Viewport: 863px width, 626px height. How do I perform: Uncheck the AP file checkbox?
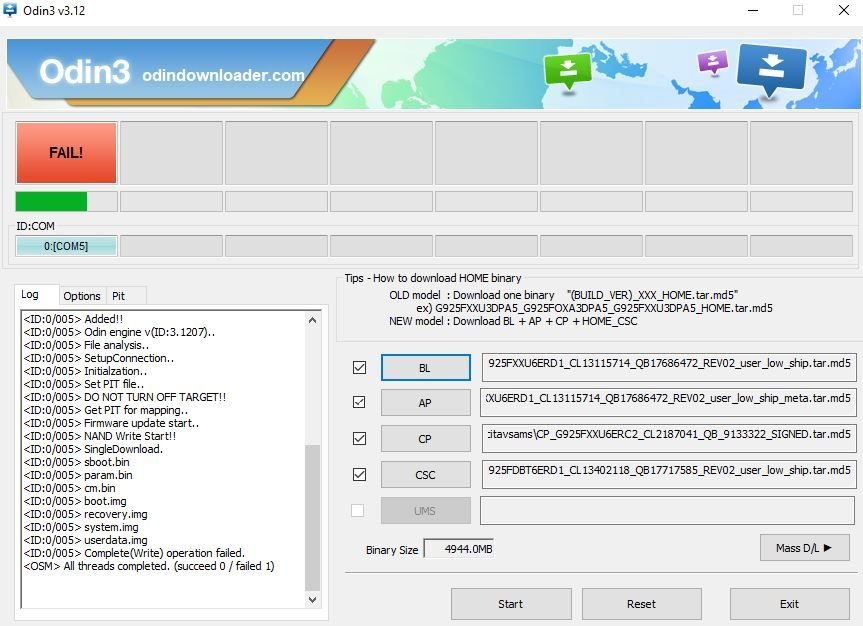[359, 402]
